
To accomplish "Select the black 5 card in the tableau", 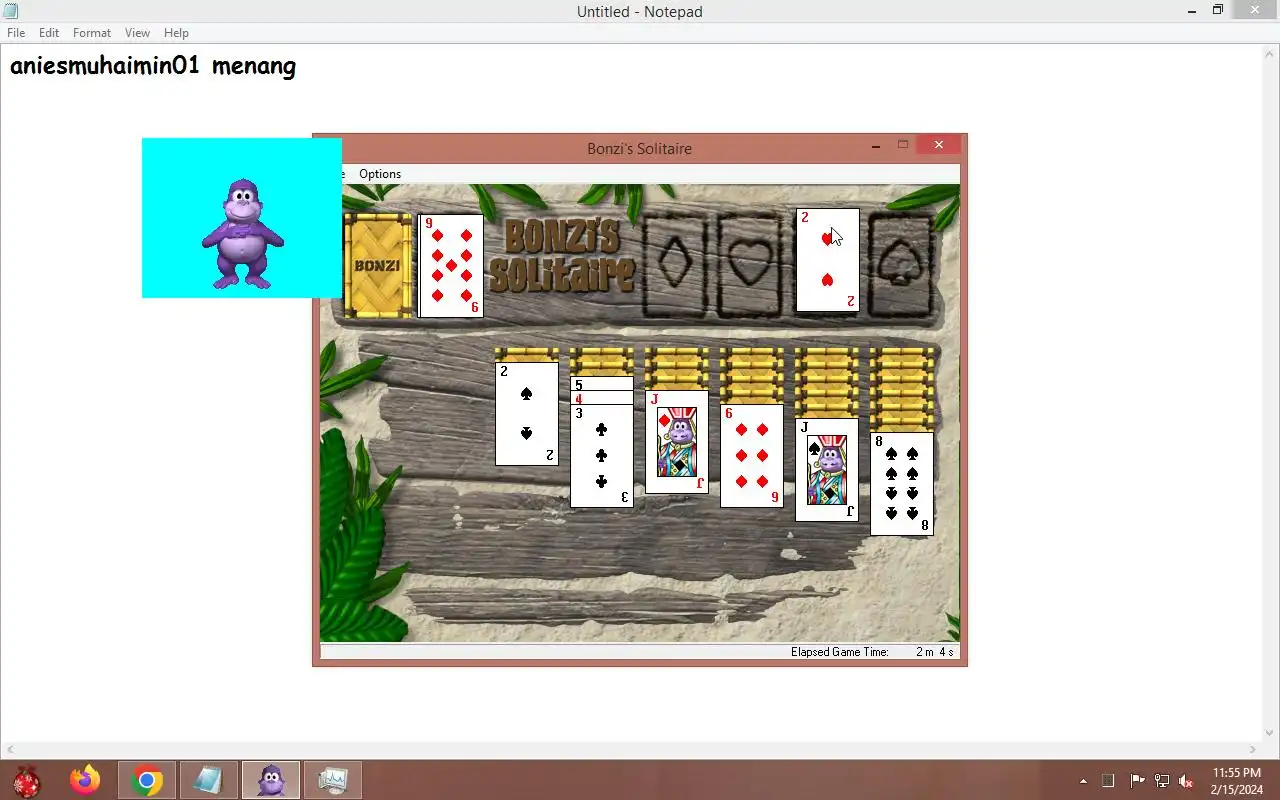I will click(601, 384).
